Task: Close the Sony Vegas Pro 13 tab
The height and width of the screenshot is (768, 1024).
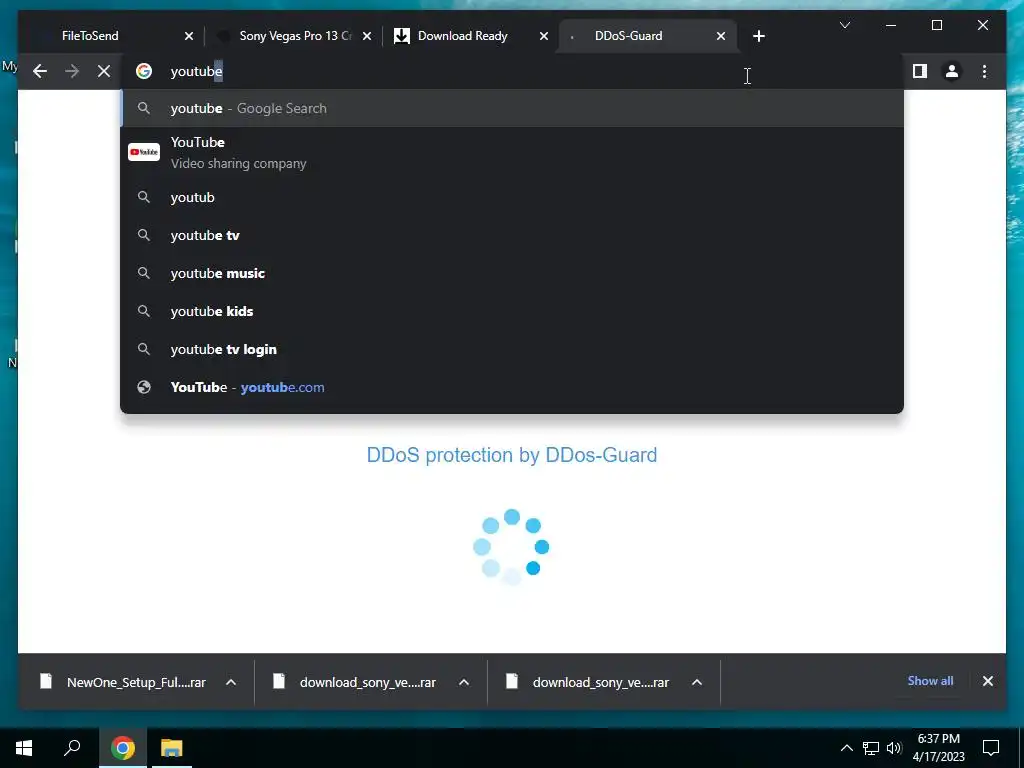Action: [367, 36]
